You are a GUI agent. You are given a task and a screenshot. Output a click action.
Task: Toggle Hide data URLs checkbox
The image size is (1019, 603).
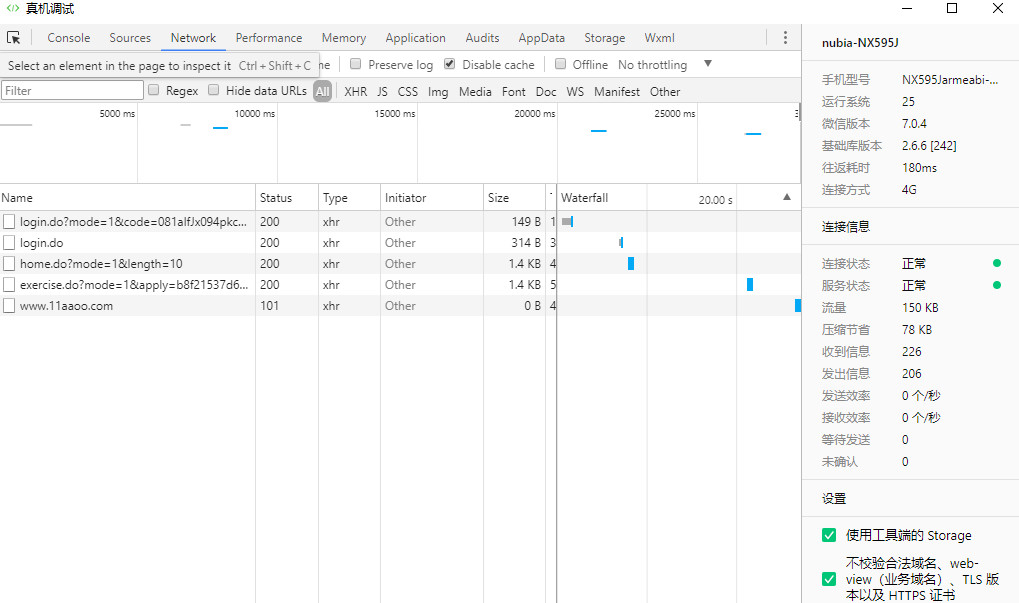(213, 90)
